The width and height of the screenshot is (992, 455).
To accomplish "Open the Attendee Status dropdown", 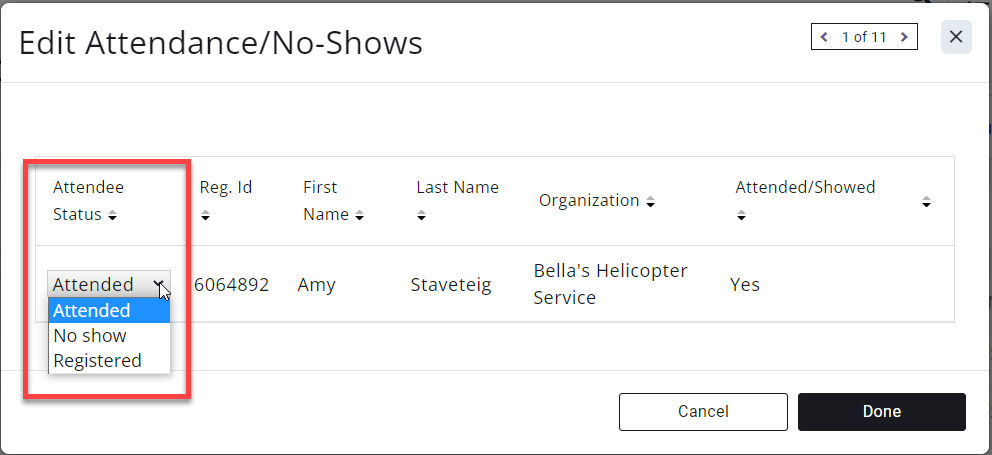I will [x=109, y=284].
